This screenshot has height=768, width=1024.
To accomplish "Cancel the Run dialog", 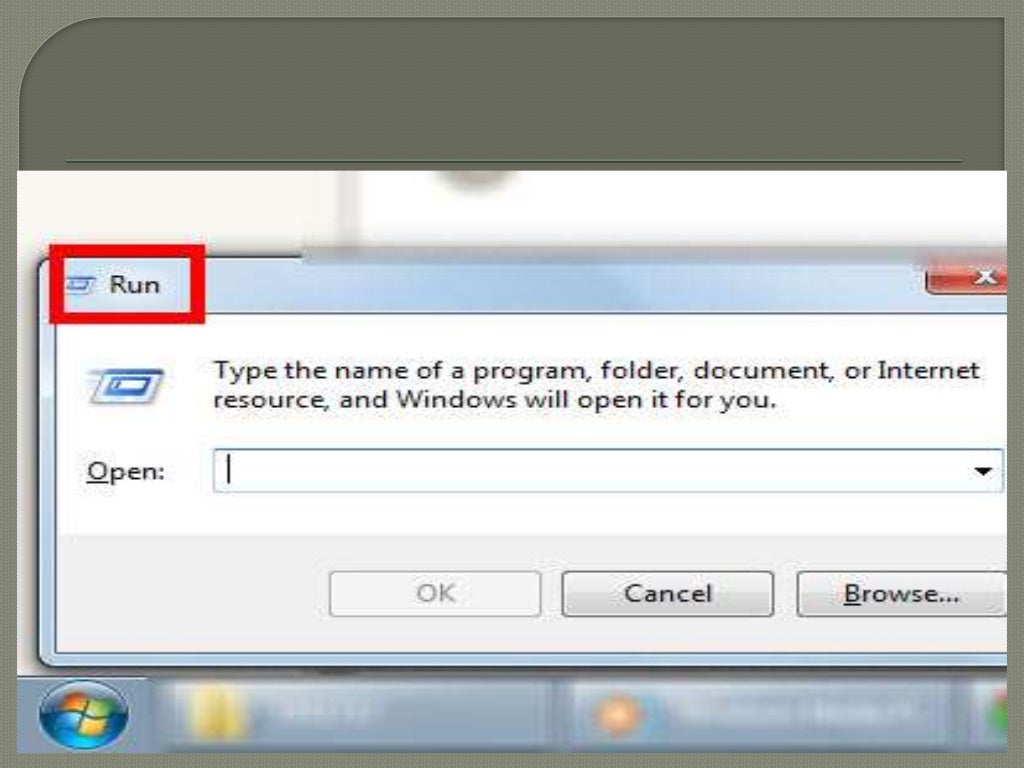I will click(667, 594).
